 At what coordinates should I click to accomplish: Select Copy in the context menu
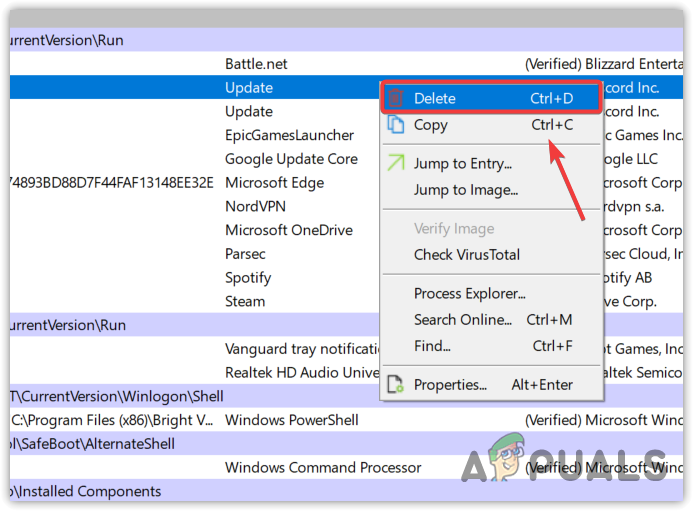491,125
